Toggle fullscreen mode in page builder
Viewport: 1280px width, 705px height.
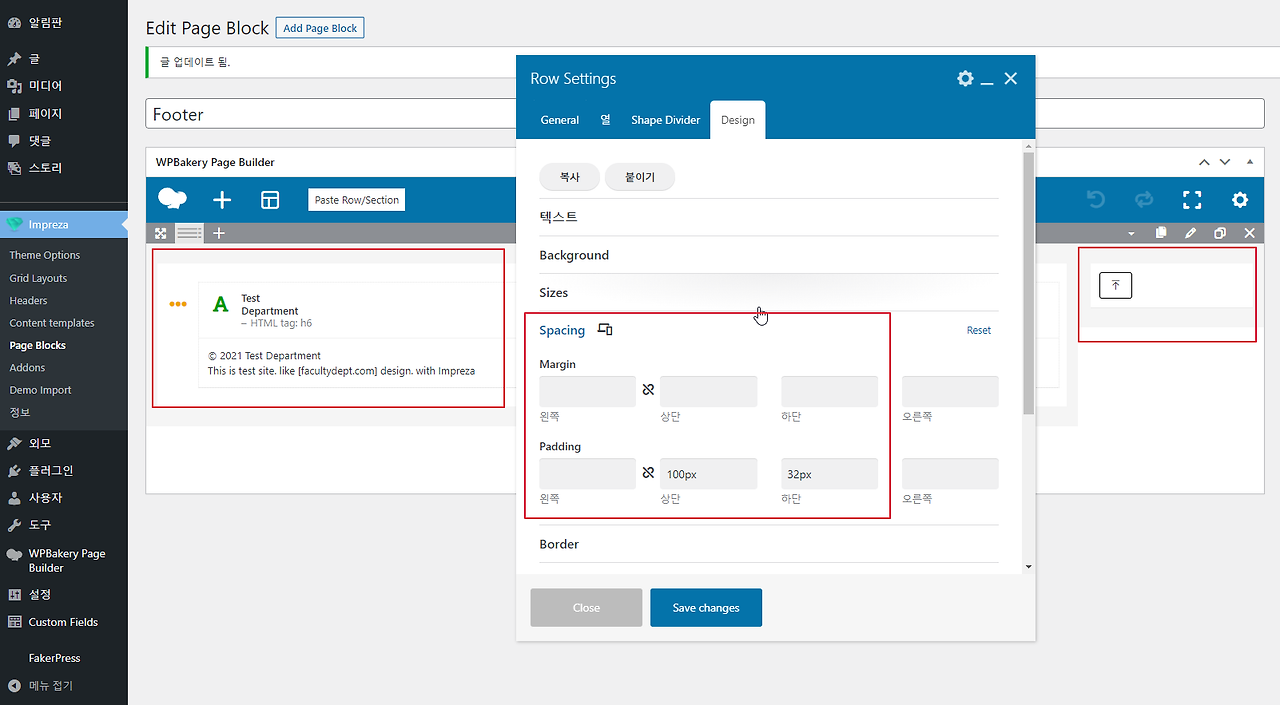pyautogui.click(x=1192, y=200)
